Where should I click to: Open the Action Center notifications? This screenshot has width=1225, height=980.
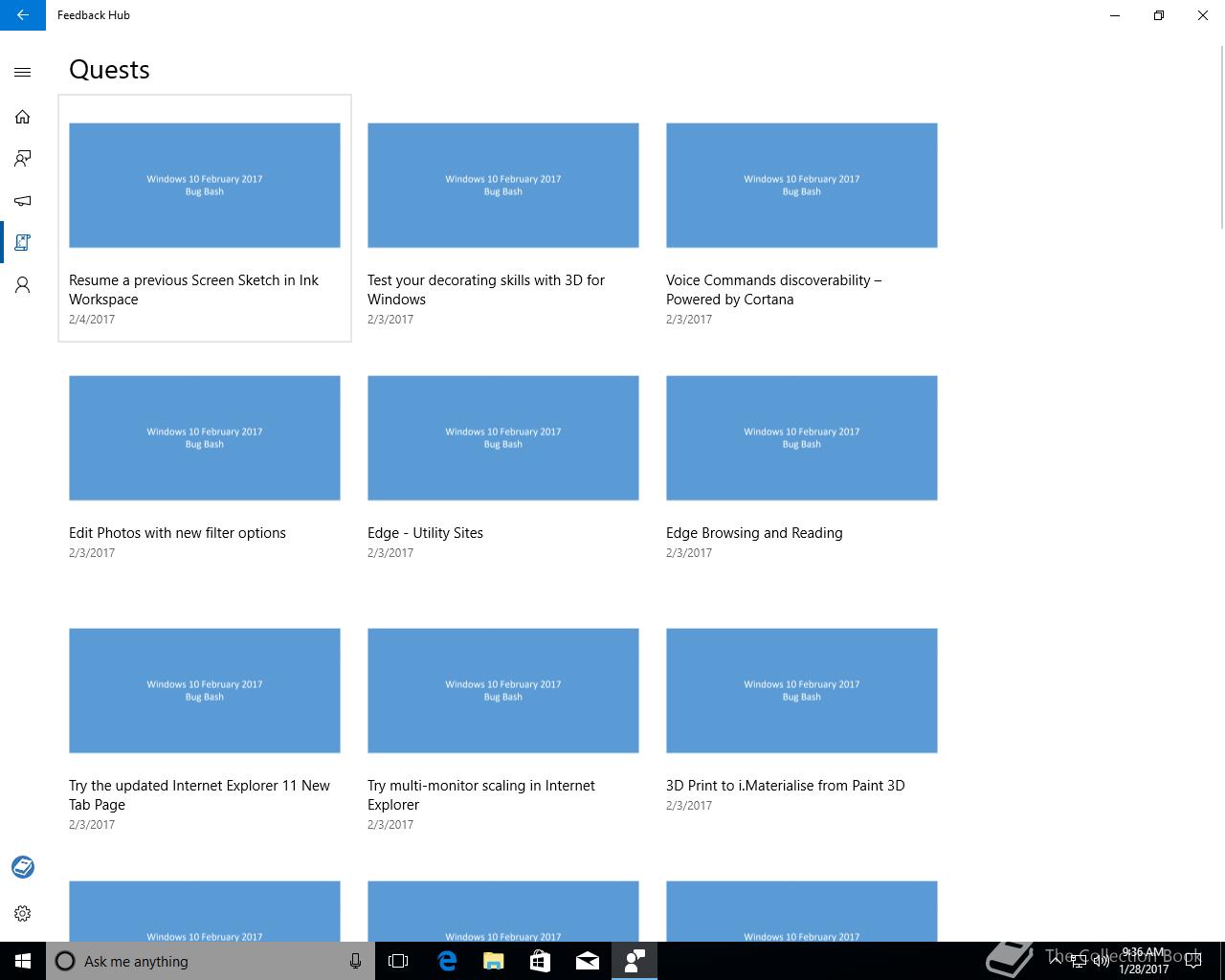coord(1193,961)
